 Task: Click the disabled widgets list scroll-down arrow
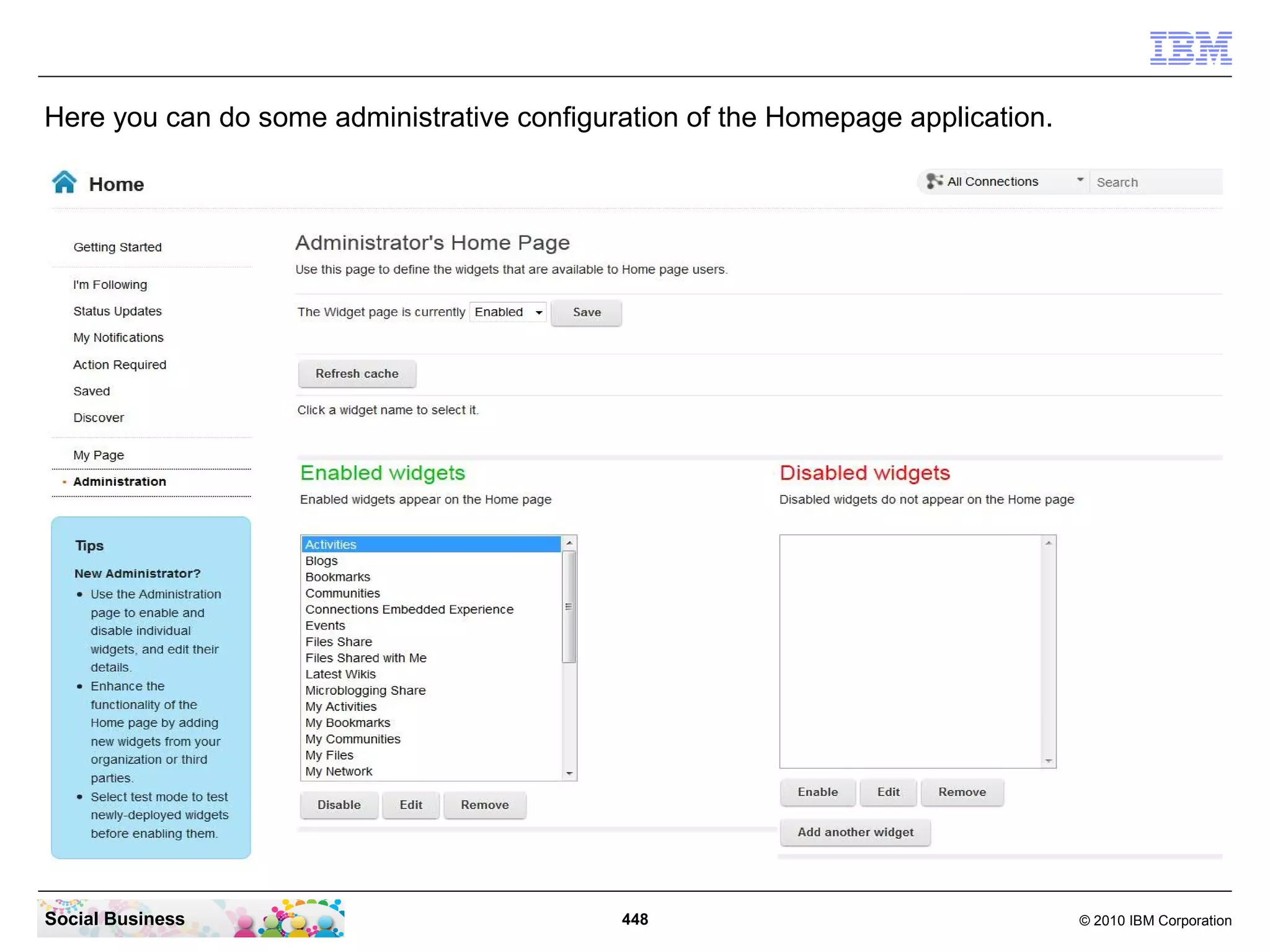tap(1048, 760)
